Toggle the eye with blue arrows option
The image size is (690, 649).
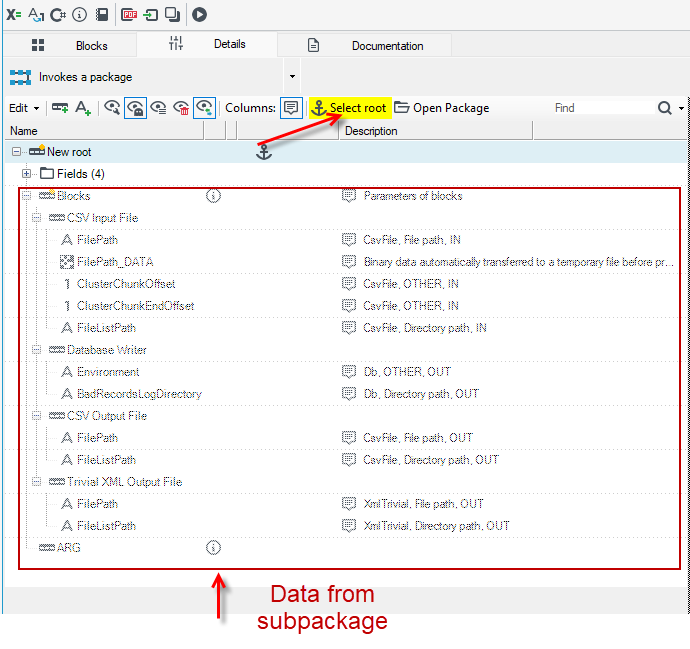205,108
